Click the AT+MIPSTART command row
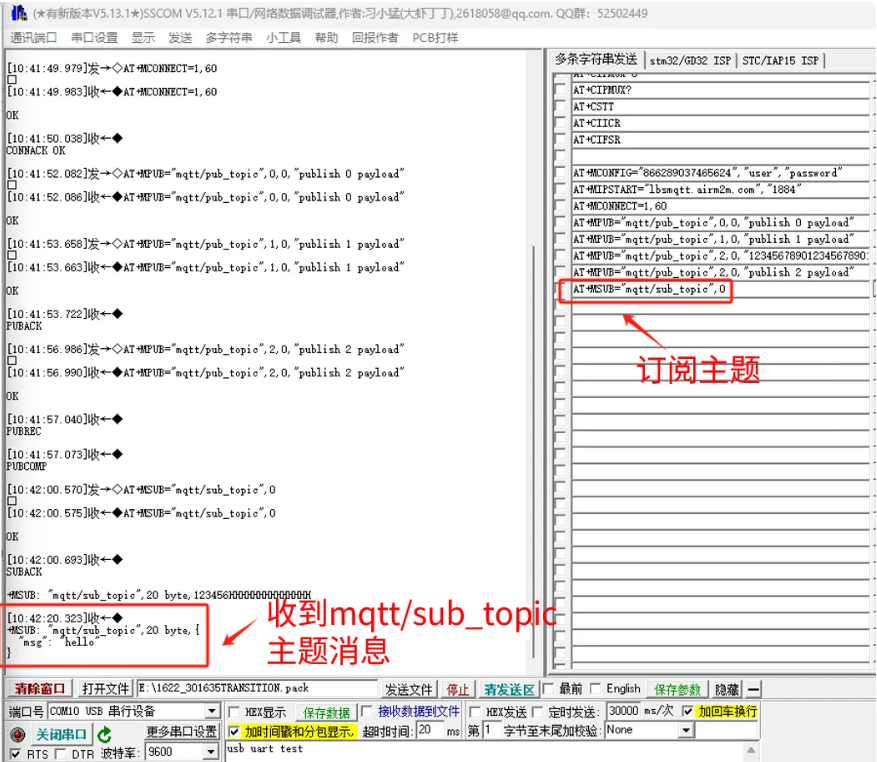 point(720,190)
